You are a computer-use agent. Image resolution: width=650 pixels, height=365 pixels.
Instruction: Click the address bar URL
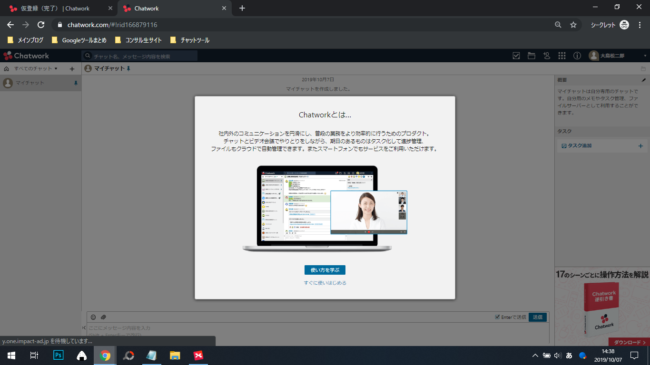[x=112, y=25]
